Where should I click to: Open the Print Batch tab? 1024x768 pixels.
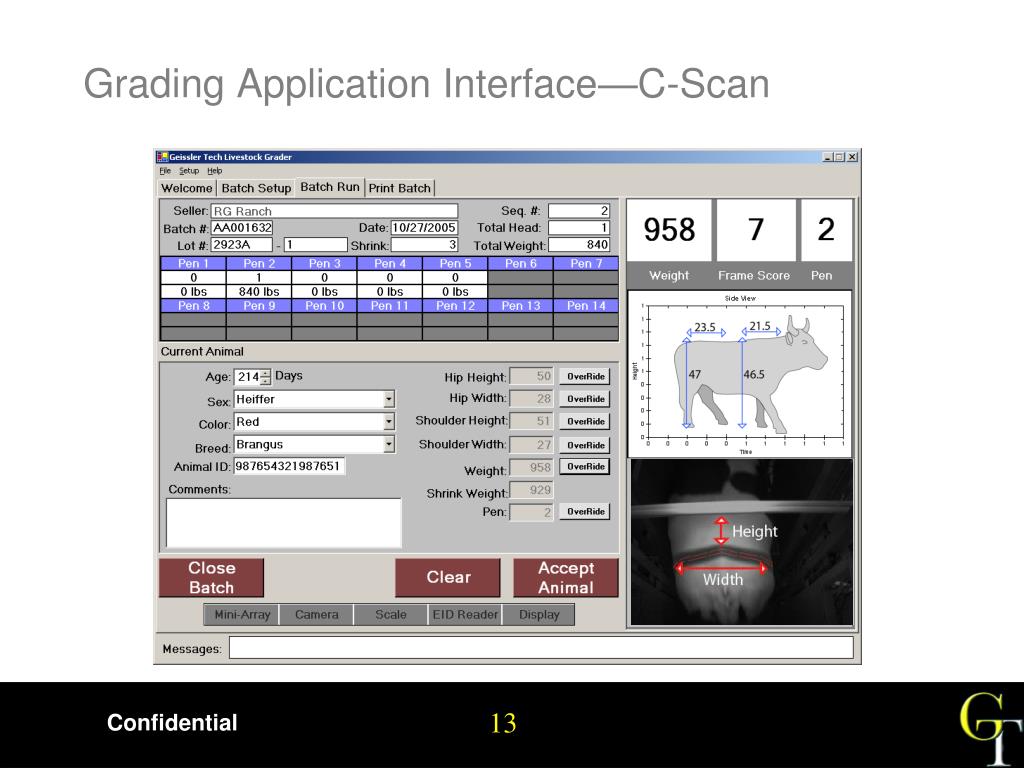point(400,188)
